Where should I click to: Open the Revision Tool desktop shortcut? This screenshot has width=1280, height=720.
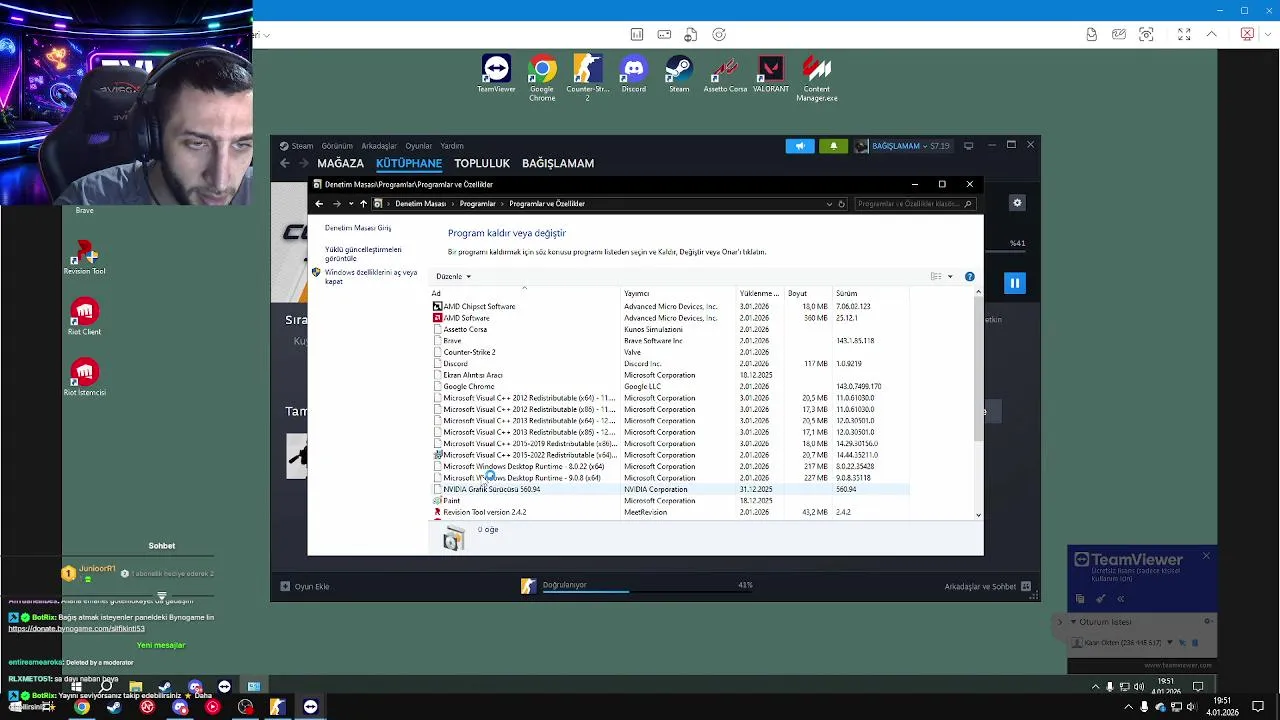click(x=84, y=257)
